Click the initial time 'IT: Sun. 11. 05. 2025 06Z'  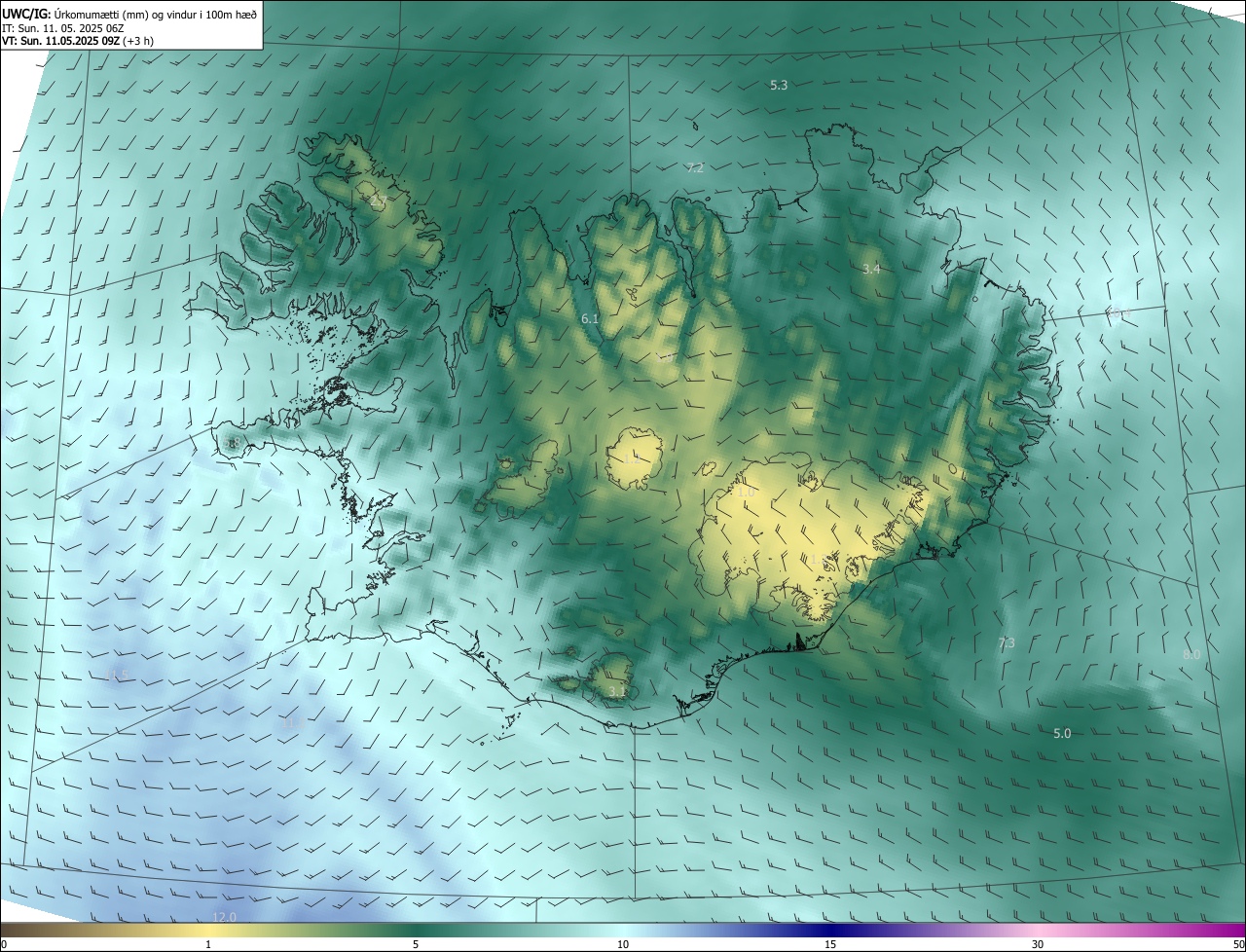(61, 28)
